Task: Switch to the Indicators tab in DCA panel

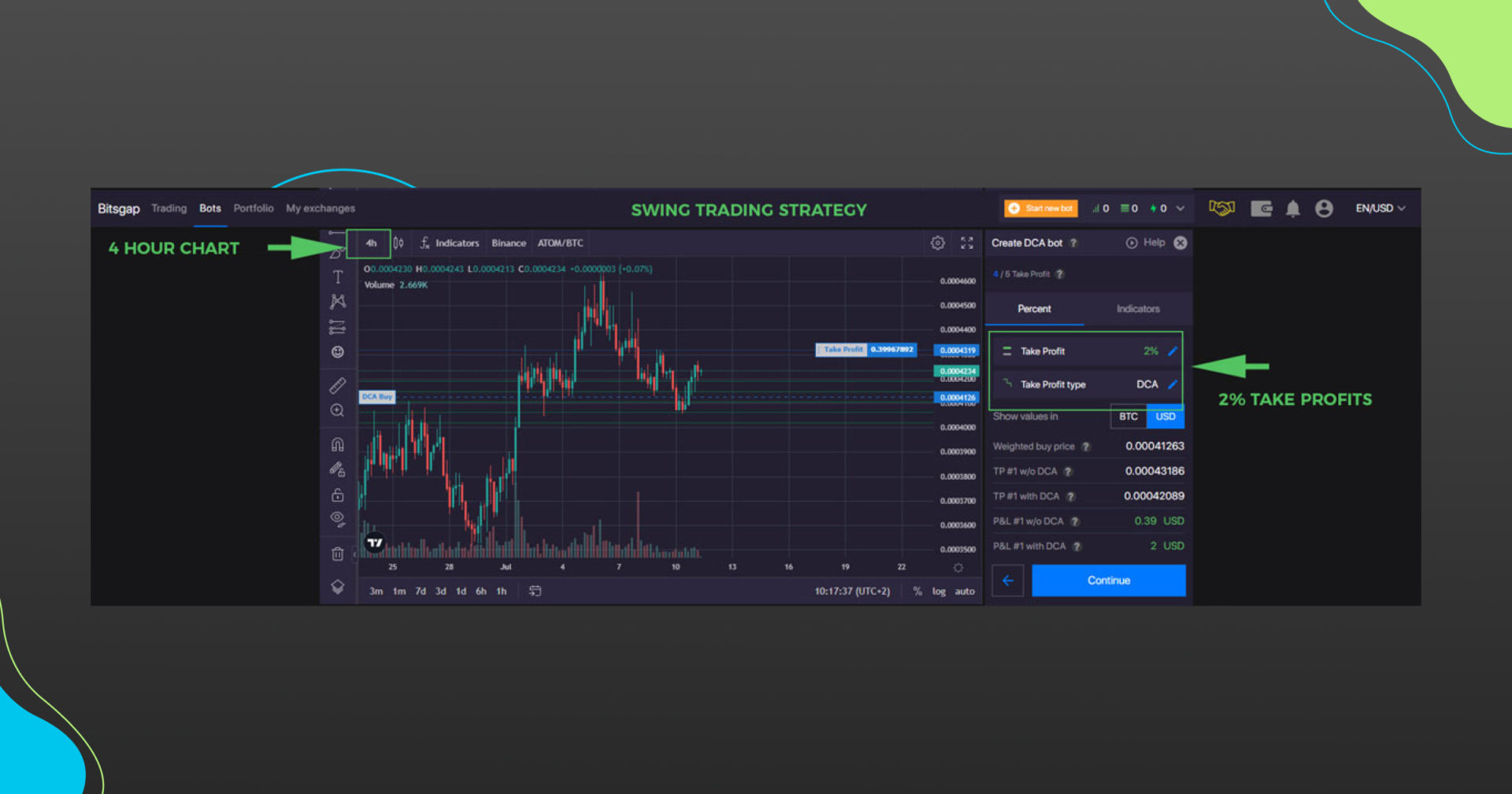Action: tap(1137, 309)
